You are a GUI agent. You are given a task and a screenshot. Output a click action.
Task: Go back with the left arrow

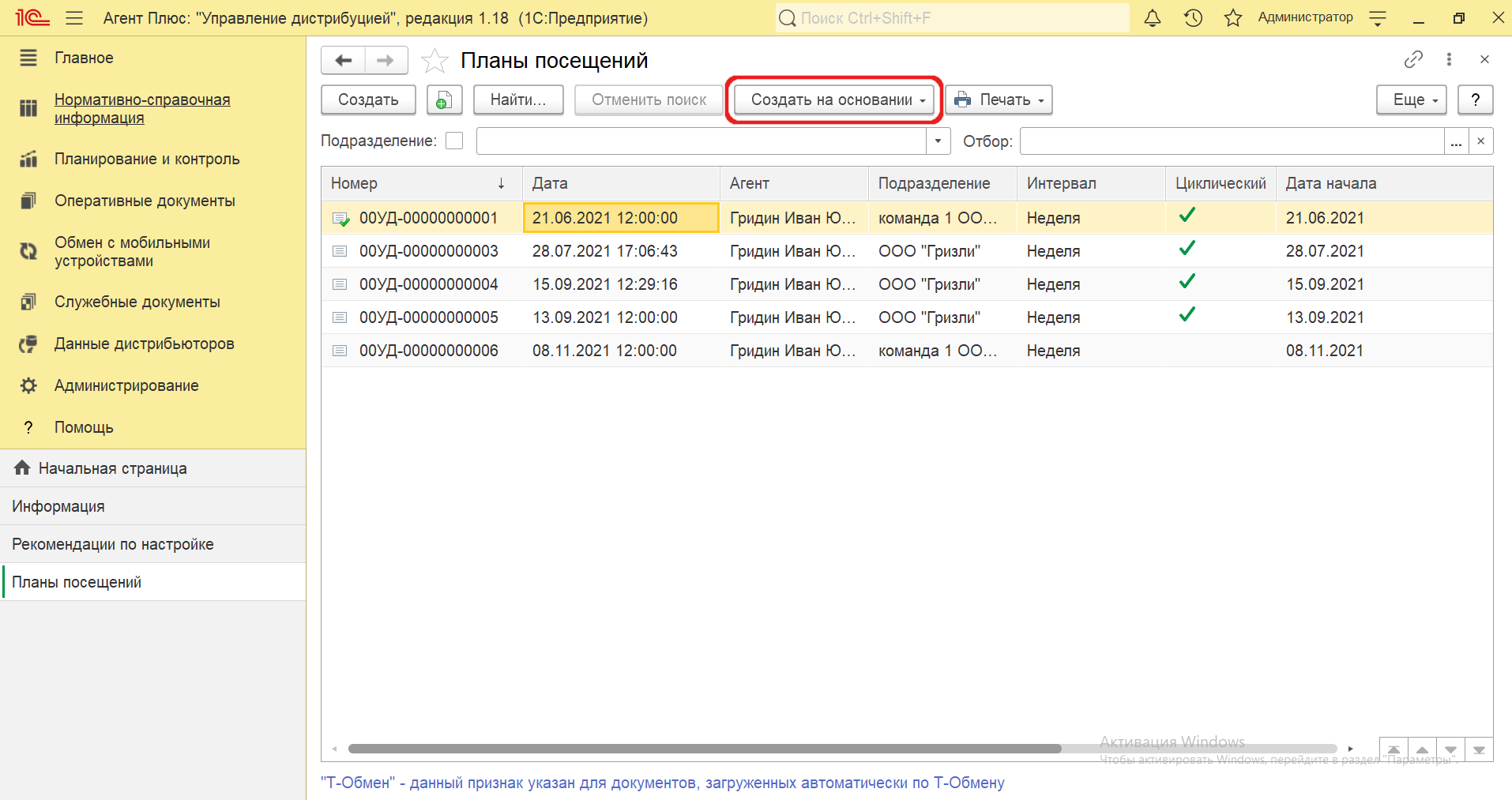pos(344,60)
